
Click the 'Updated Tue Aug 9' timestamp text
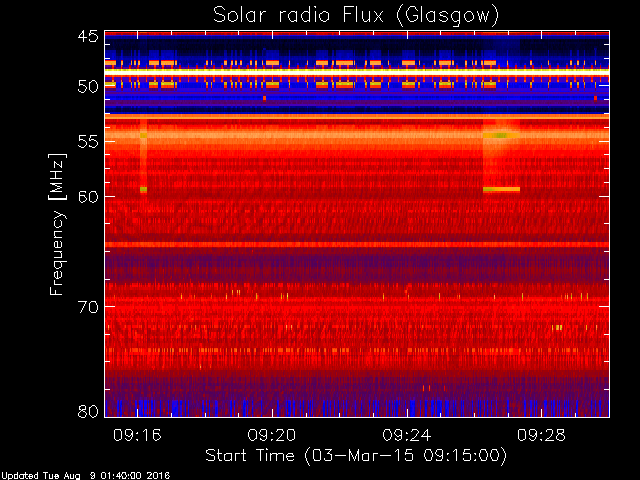[85, 476]
